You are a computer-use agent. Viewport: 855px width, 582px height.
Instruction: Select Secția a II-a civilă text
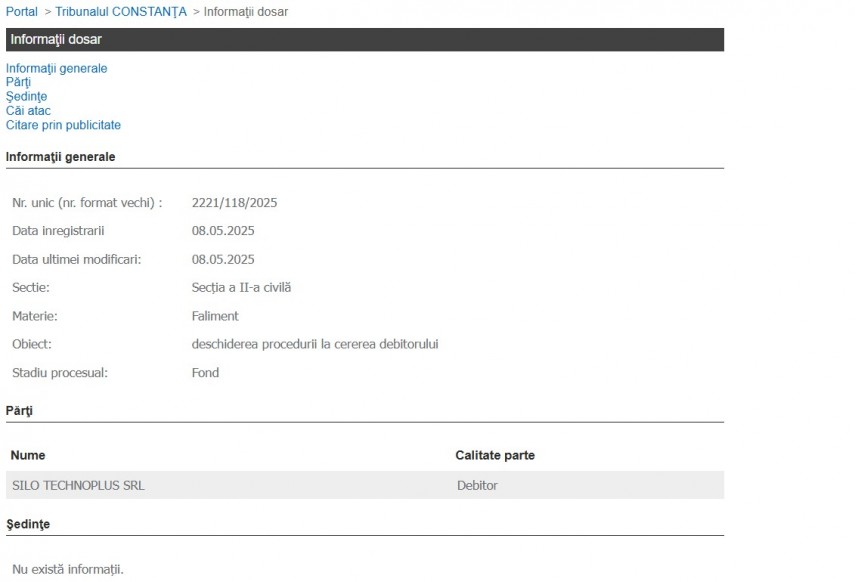241,287
